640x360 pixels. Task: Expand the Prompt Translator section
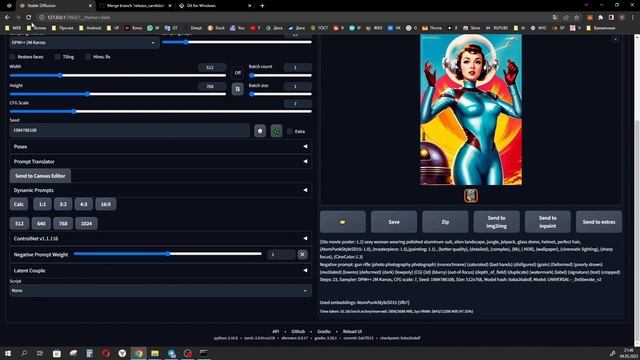[160, 162]
